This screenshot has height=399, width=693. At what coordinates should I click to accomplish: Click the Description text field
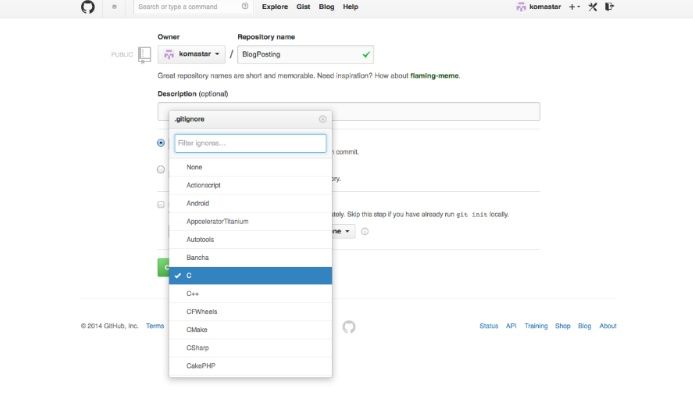click(x=349, y=111)
